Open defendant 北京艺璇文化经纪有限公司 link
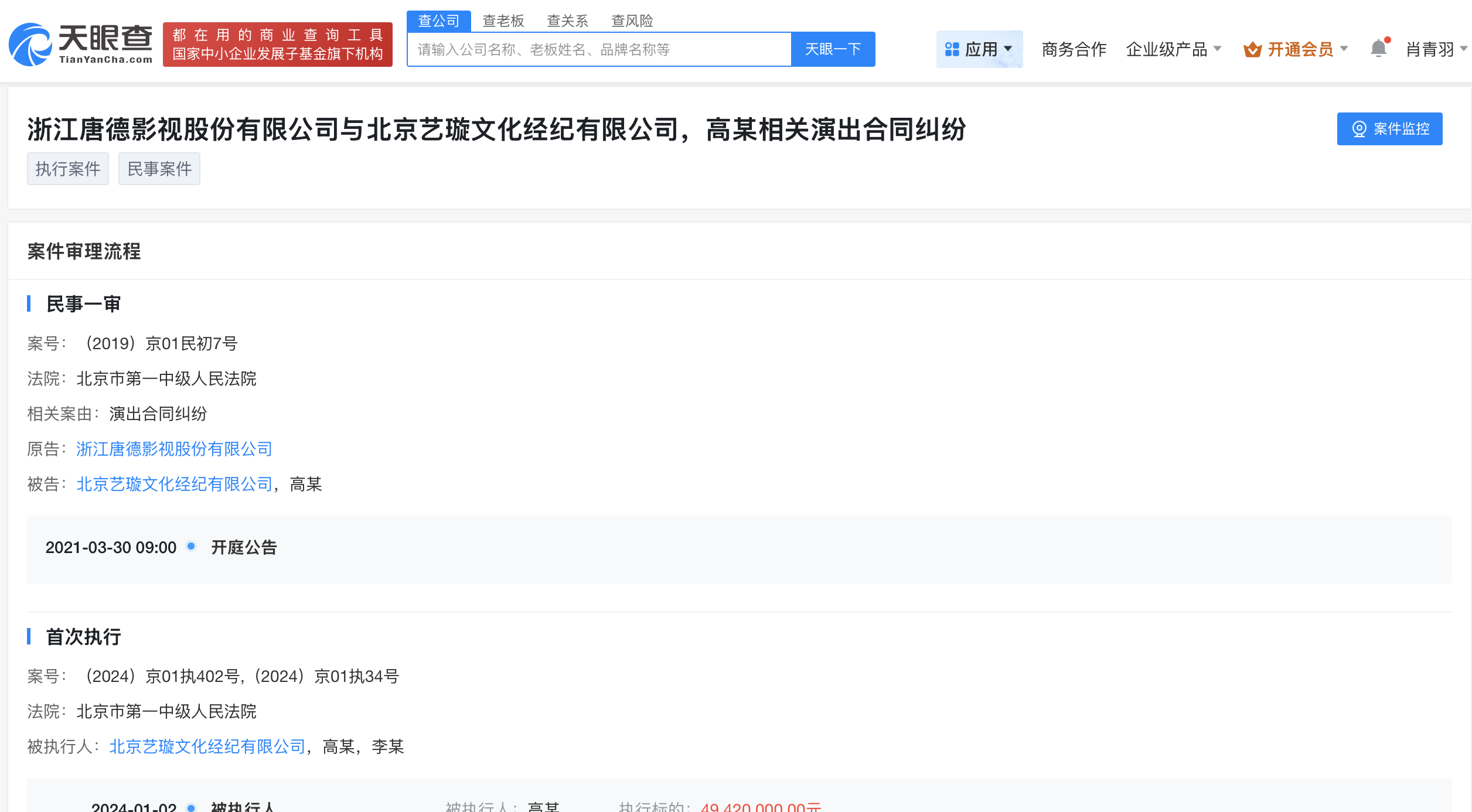The height and width of the screenshot is (812, 1472). pyautogui.click(x=175, y=484)
